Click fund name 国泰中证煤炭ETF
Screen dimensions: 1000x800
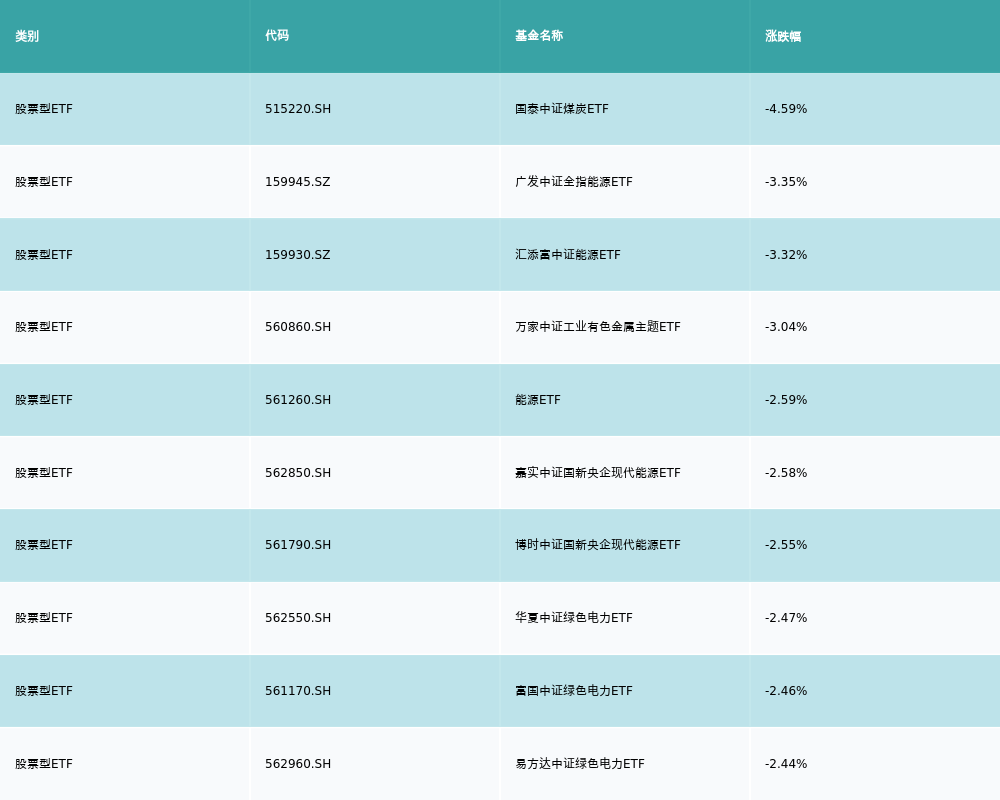point(562,109)
